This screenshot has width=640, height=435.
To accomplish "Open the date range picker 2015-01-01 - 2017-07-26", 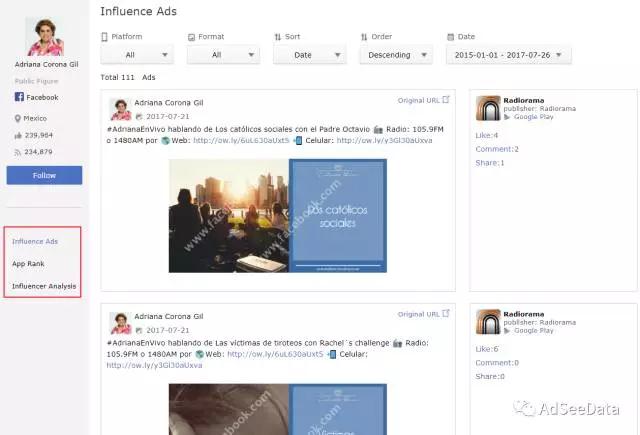I will point(508,55).
